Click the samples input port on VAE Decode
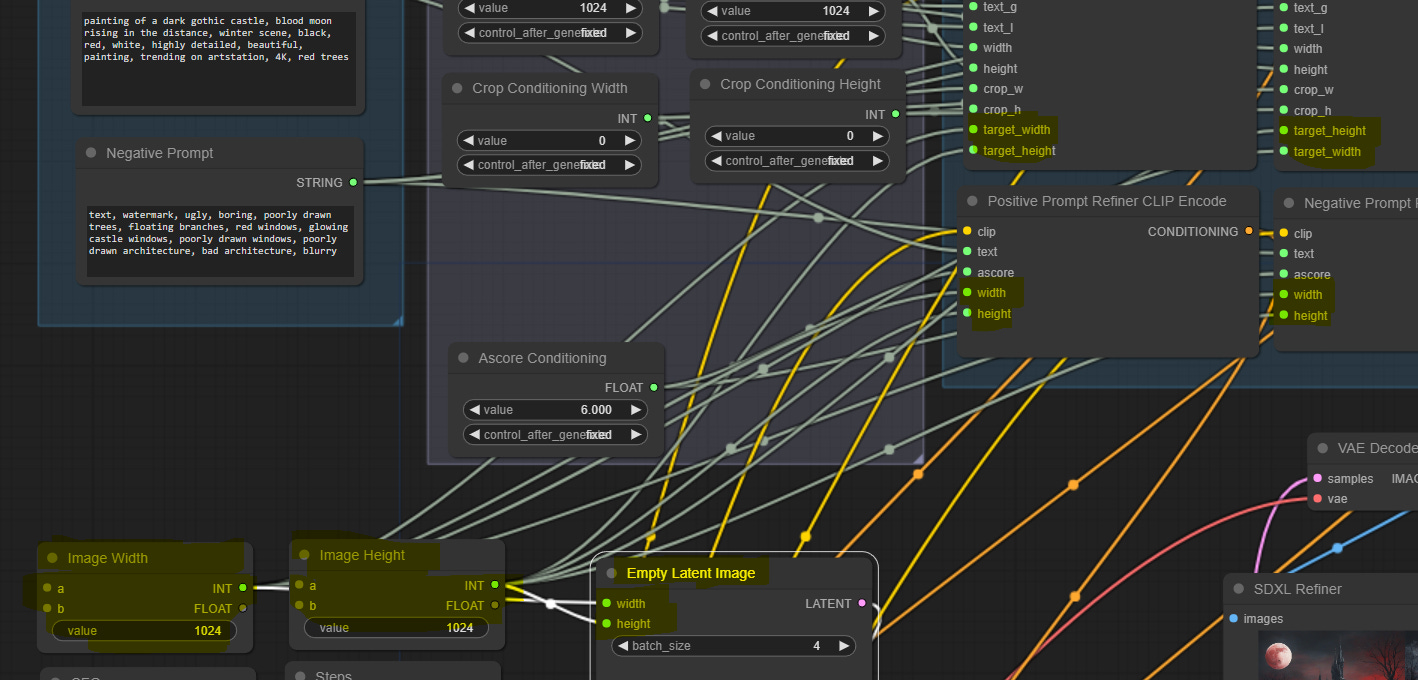 point(1317,478)
